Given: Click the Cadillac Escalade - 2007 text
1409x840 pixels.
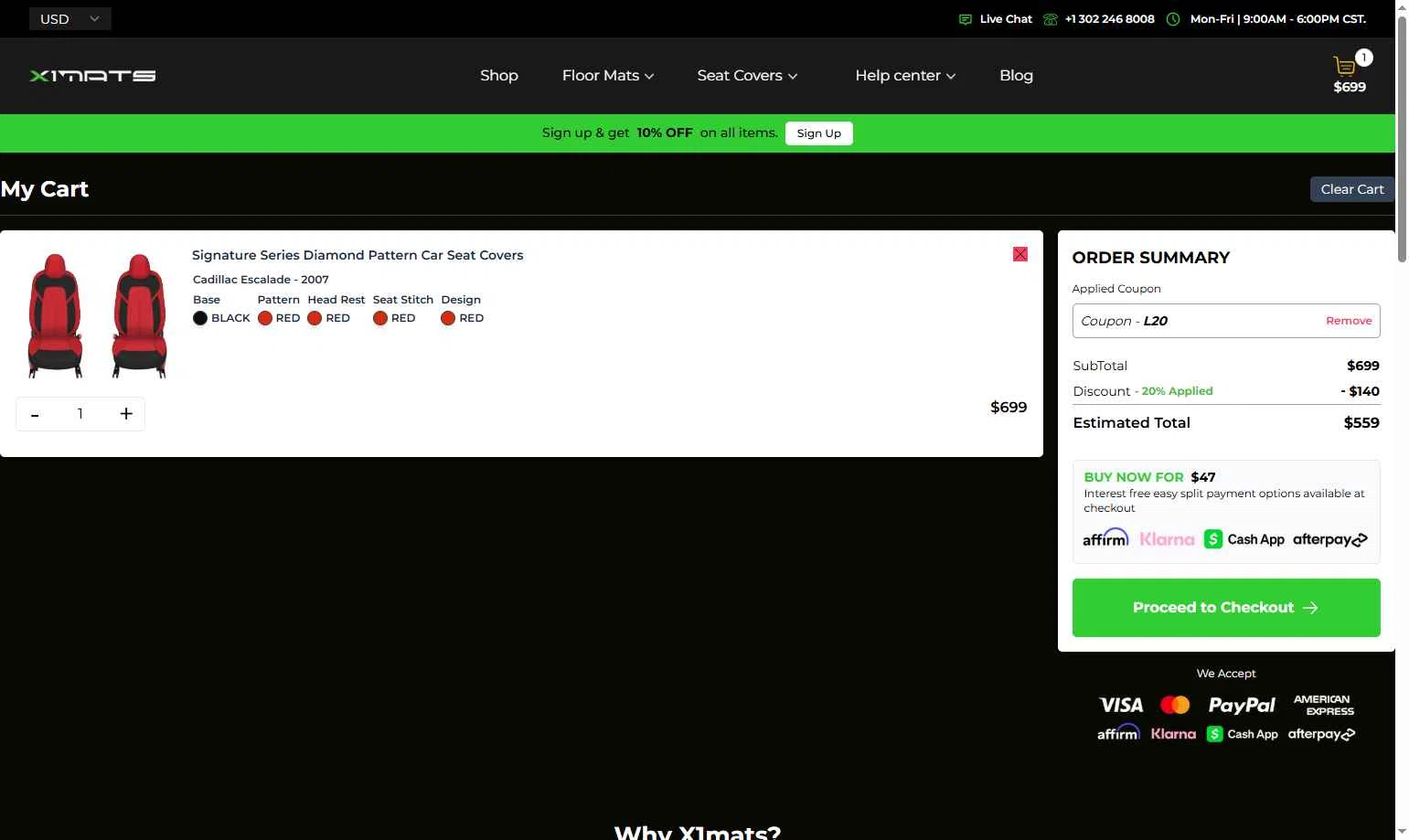Looking at the screenshot, I should coord(261,280).
